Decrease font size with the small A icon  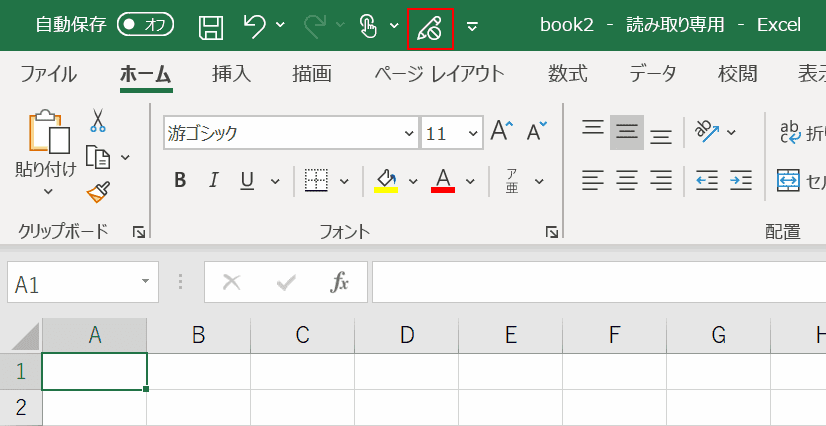click(x=537, y=131)
